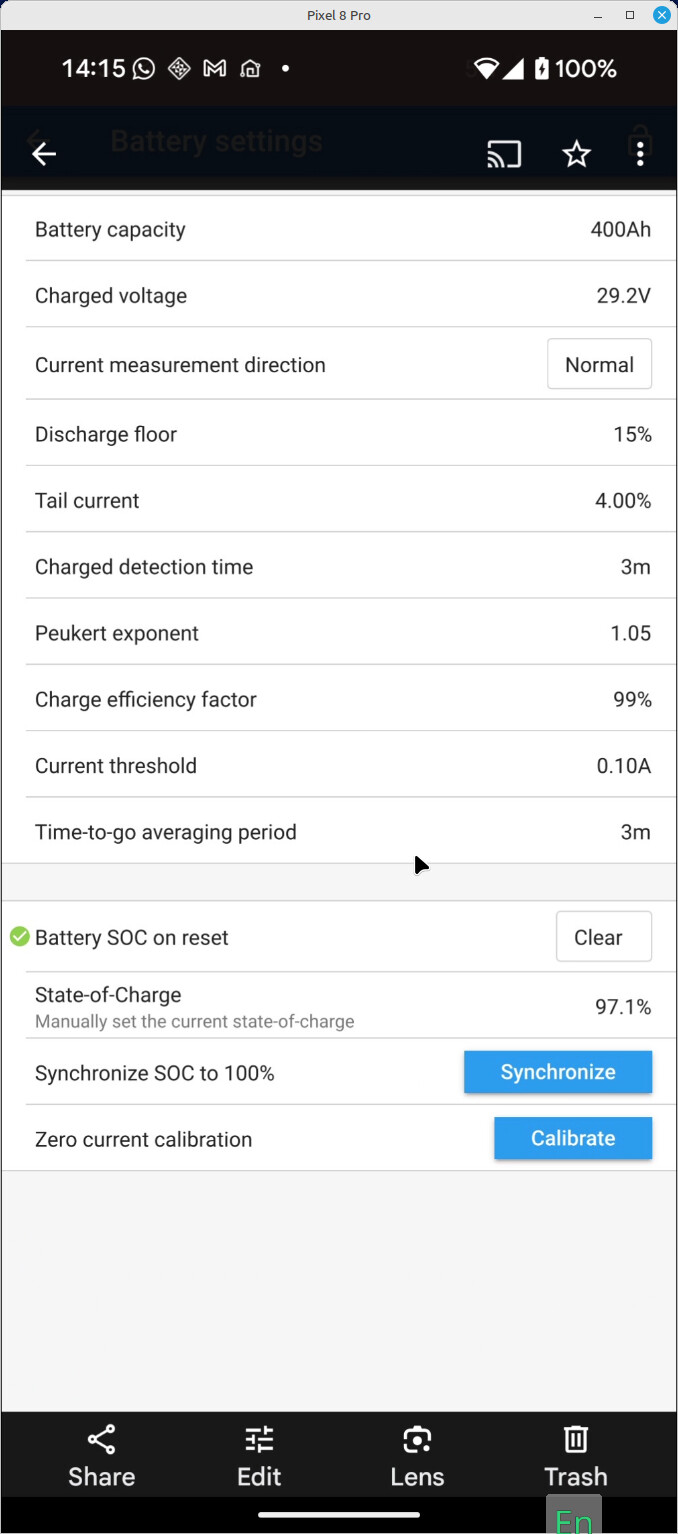
Task: Tap the back arrow icon
Action: pyautogui.click(x=43, y=154)
